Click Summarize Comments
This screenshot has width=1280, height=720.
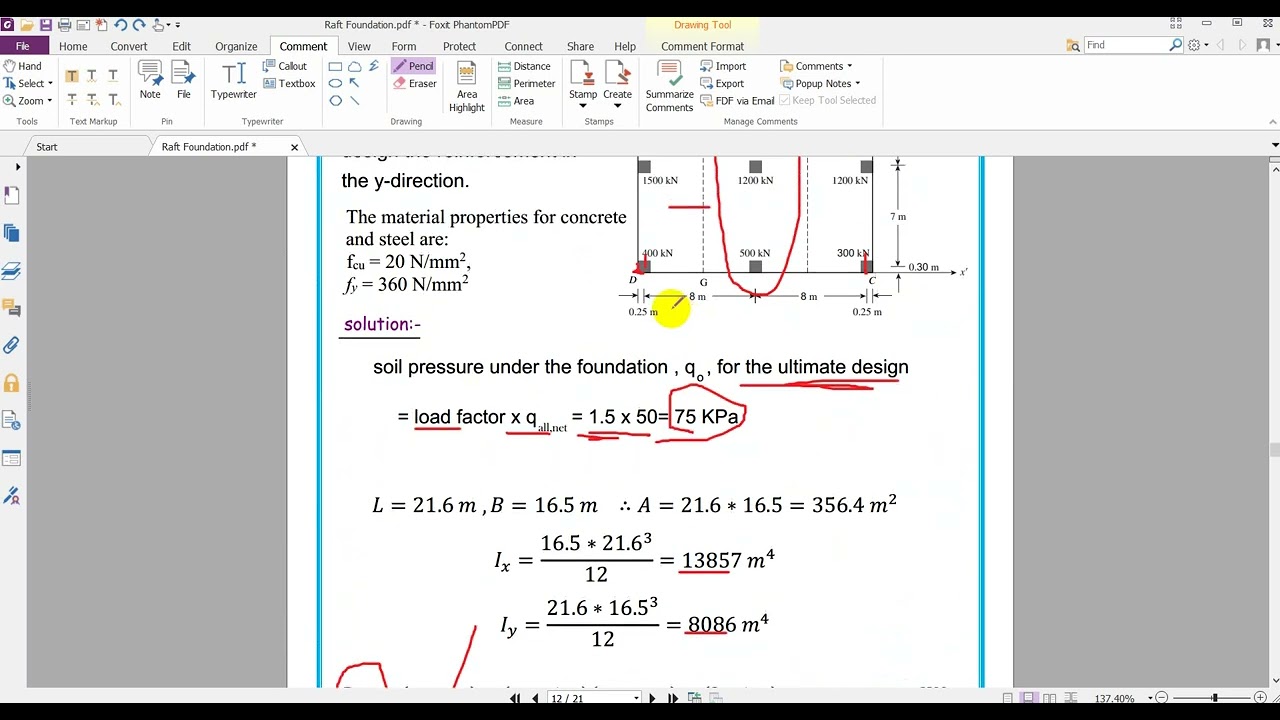(x=669, y=87)
